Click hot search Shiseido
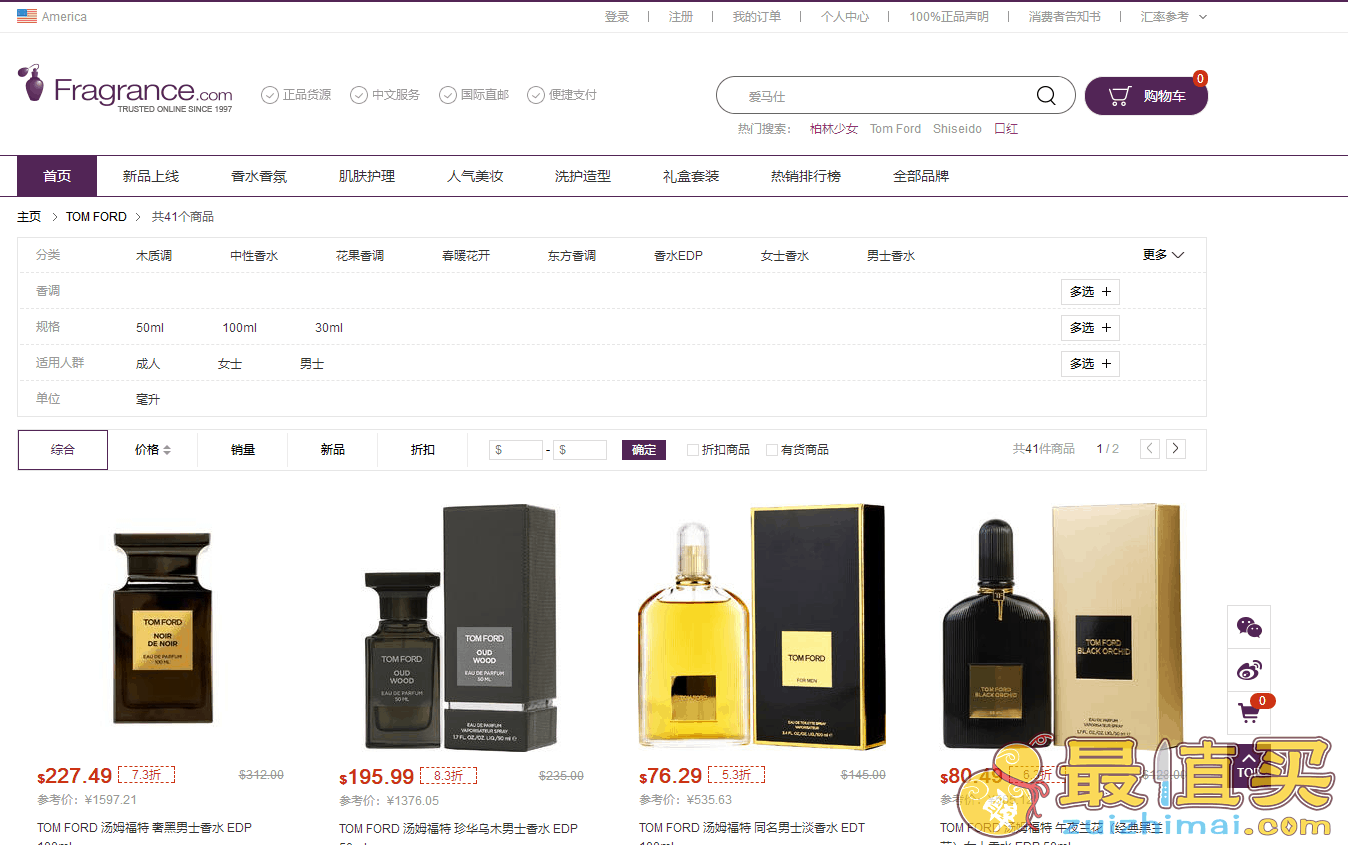Image resolution: width=1348 pixels, height=845 pixels. click(957, 129)
